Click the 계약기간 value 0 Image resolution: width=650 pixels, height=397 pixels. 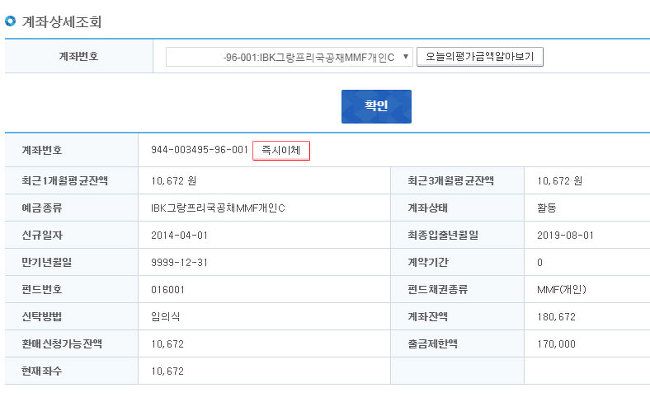pyautogui.click(x=540, y=262)
